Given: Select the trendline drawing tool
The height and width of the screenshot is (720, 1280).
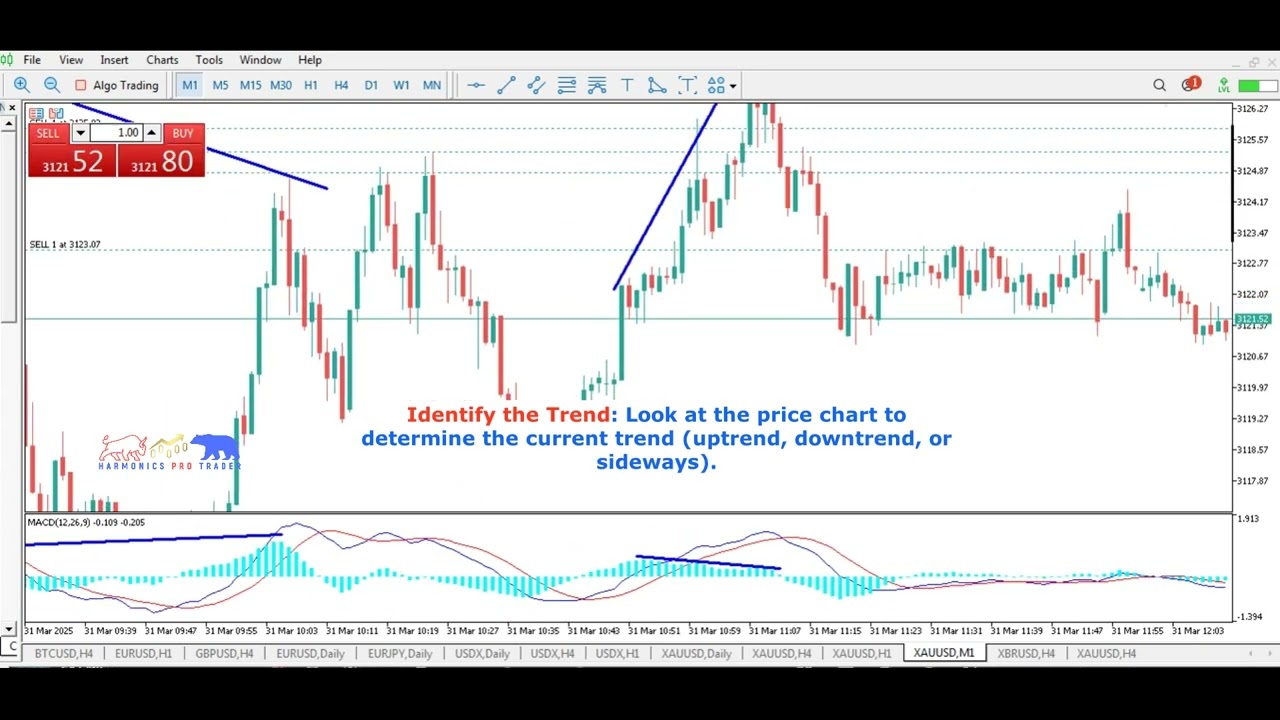Looking at the screenshot, I should (506, 86).
